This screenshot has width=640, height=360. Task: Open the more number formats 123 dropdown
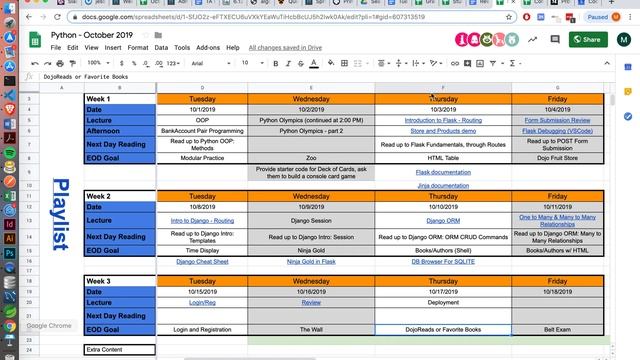(173, 63)
